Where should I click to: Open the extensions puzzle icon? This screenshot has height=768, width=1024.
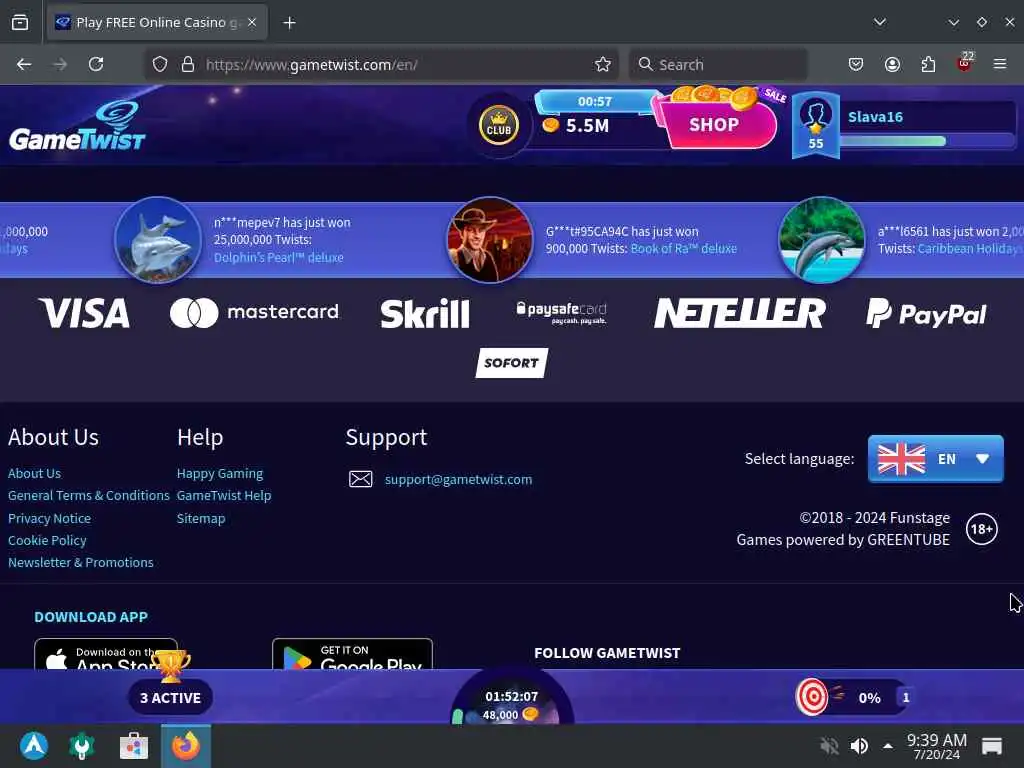[928, 64]
